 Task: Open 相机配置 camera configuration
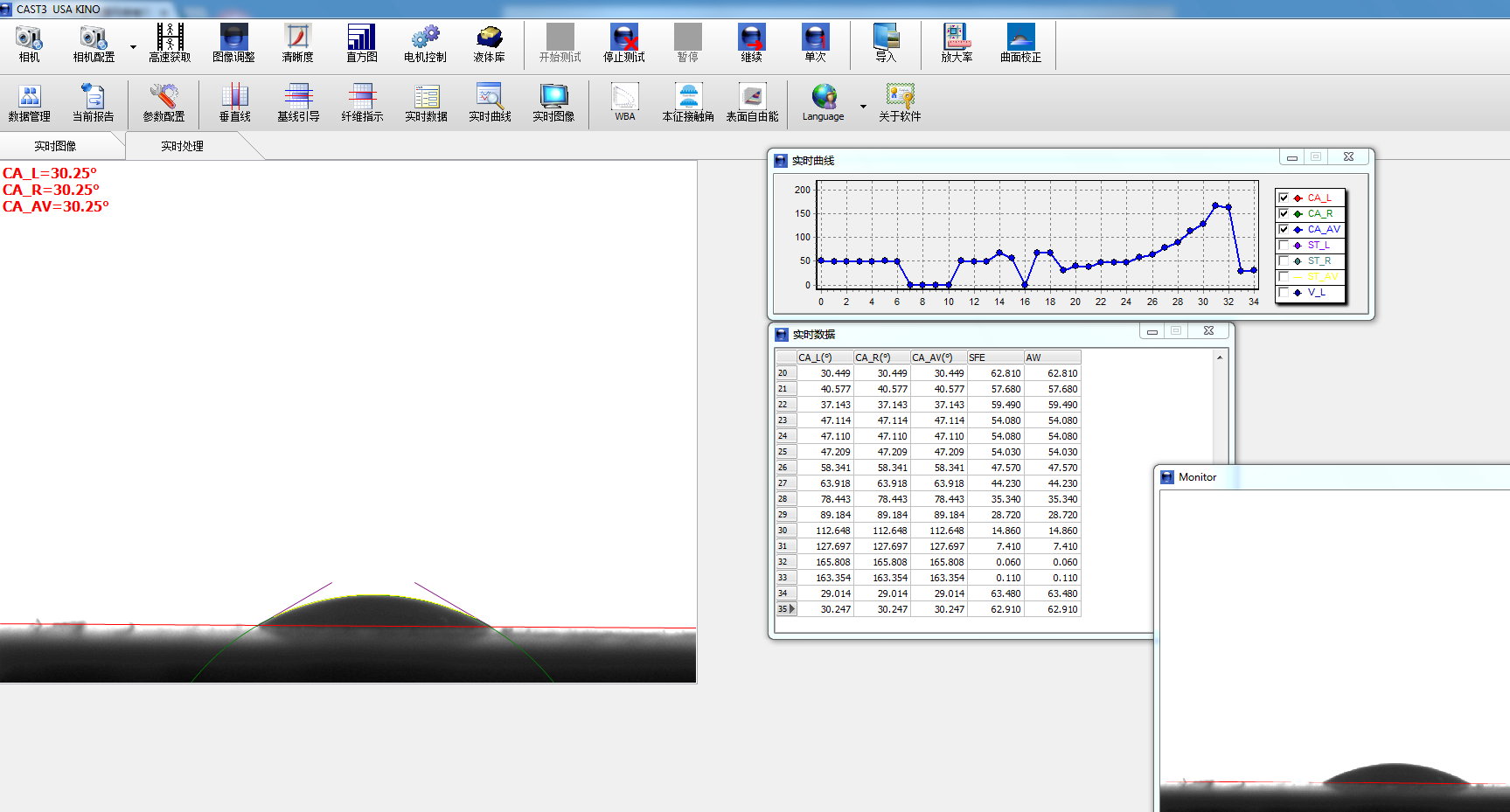click(x=94, y=44)
